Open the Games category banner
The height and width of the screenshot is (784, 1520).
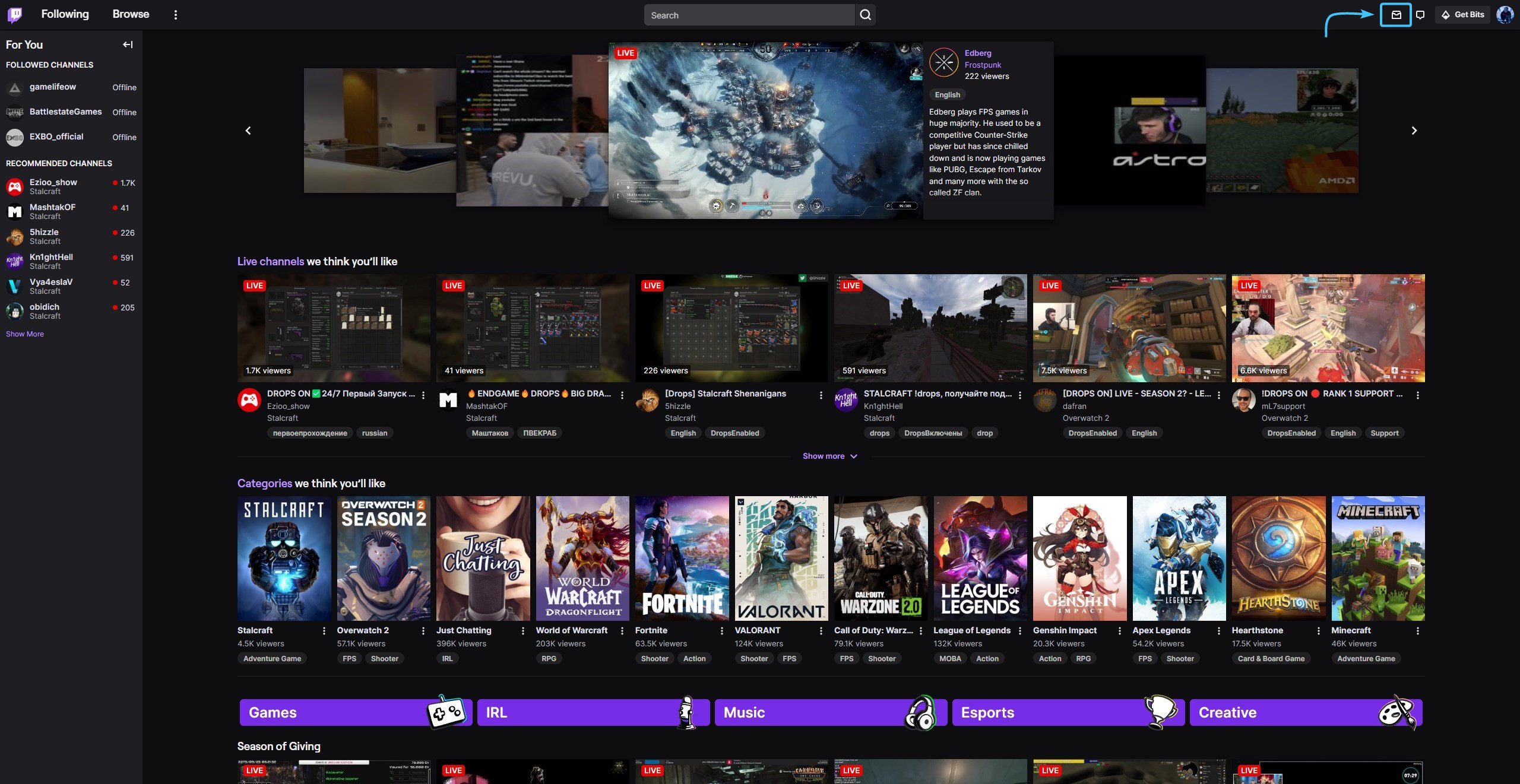[x=355, y=712]
